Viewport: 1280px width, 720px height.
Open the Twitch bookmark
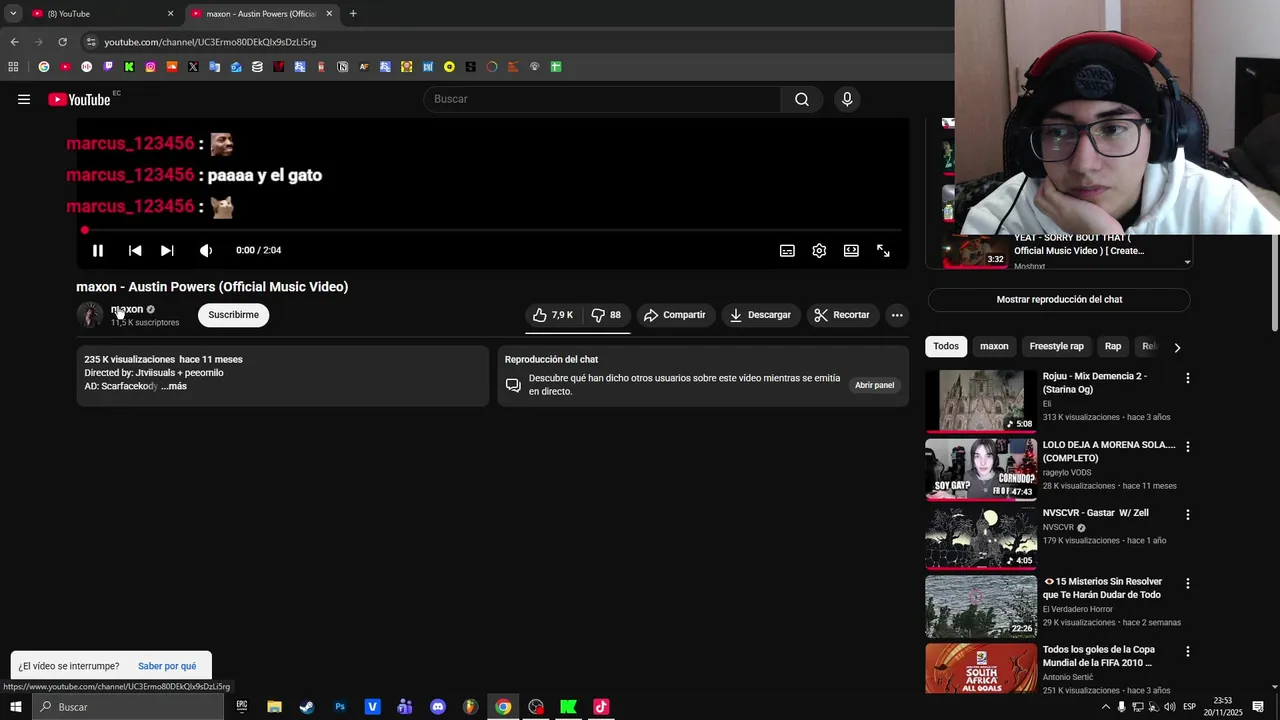click(108, 67)
